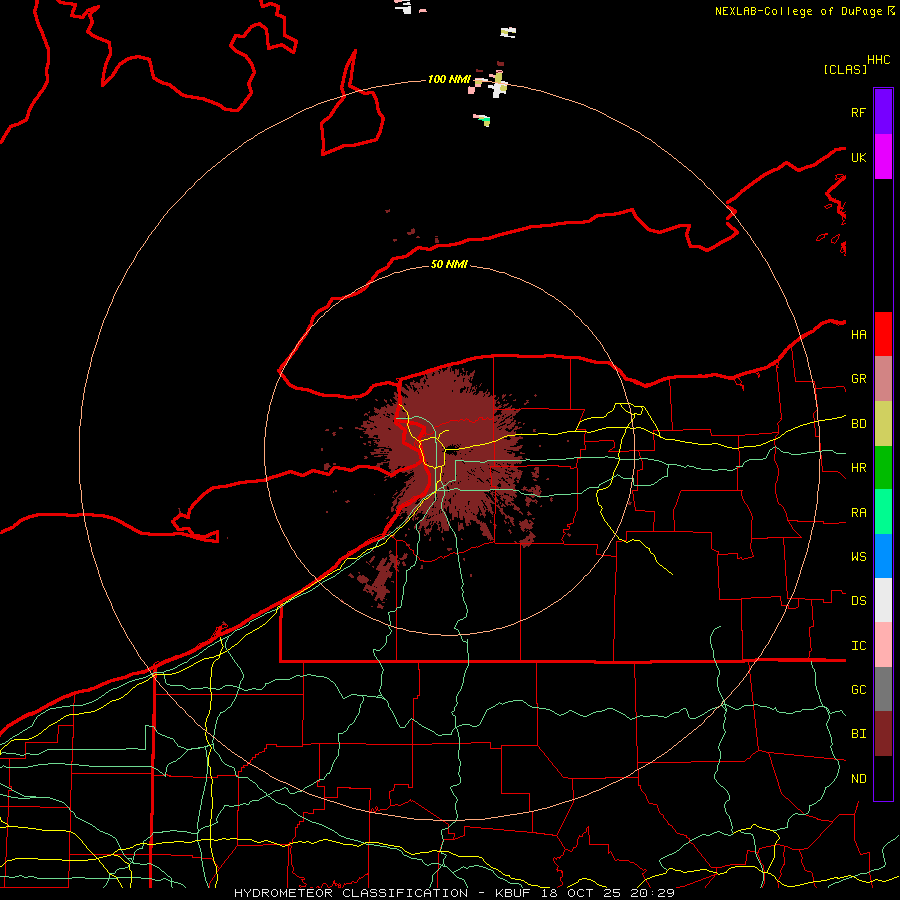Screen dimensions: 900x900
Task: Click the mint green RA legend swatch
Action: click(883, 512)
